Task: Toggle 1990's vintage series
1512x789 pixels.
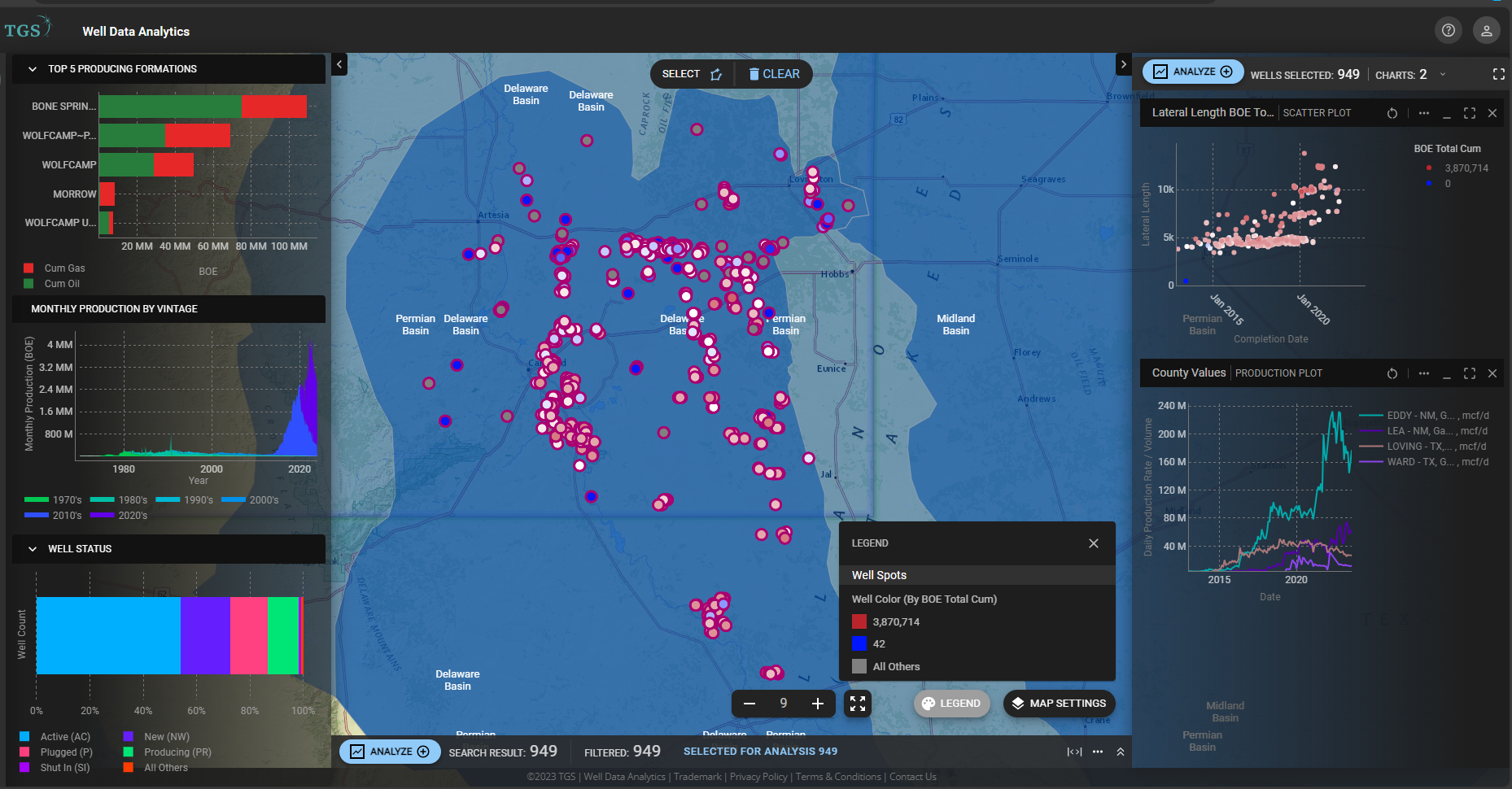Action: (184, 500)
